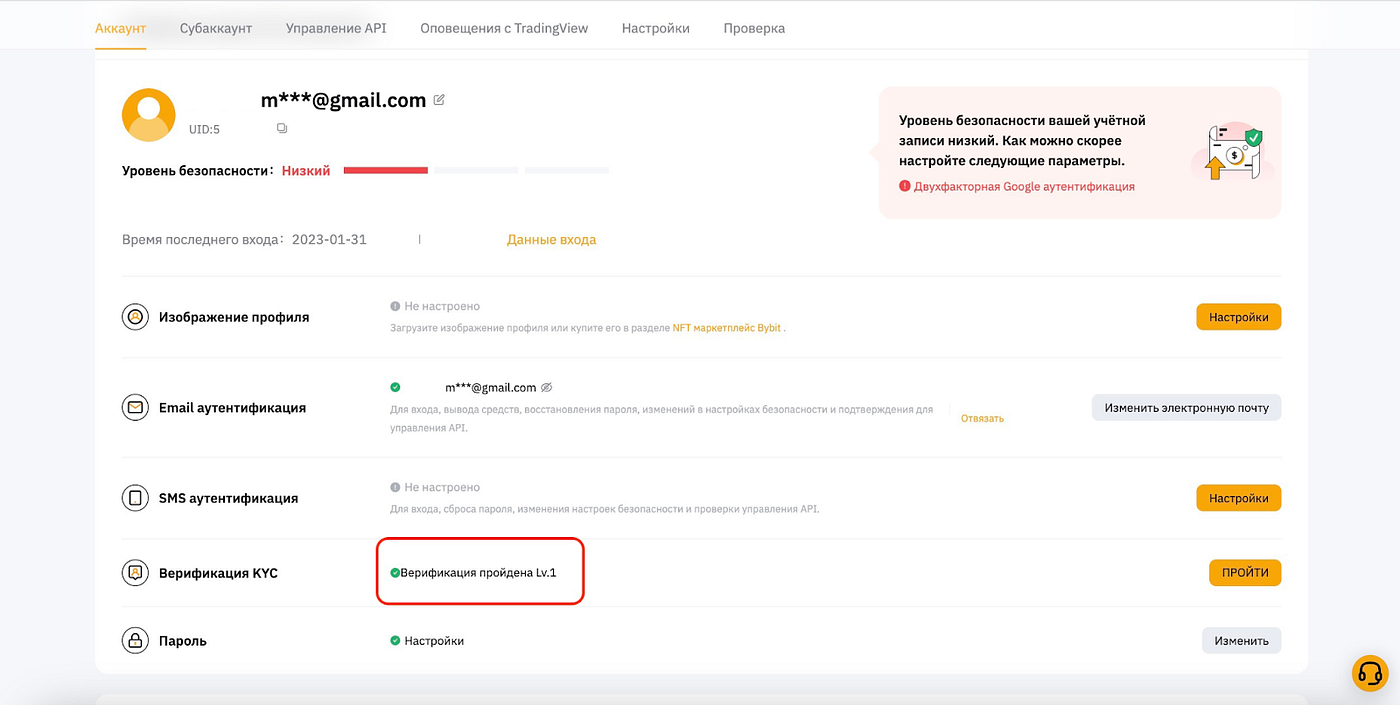This screenshot has height=705, width=1400.
Task: Click the Верификация KYC badge icon
Action: (x=134, y=574)
